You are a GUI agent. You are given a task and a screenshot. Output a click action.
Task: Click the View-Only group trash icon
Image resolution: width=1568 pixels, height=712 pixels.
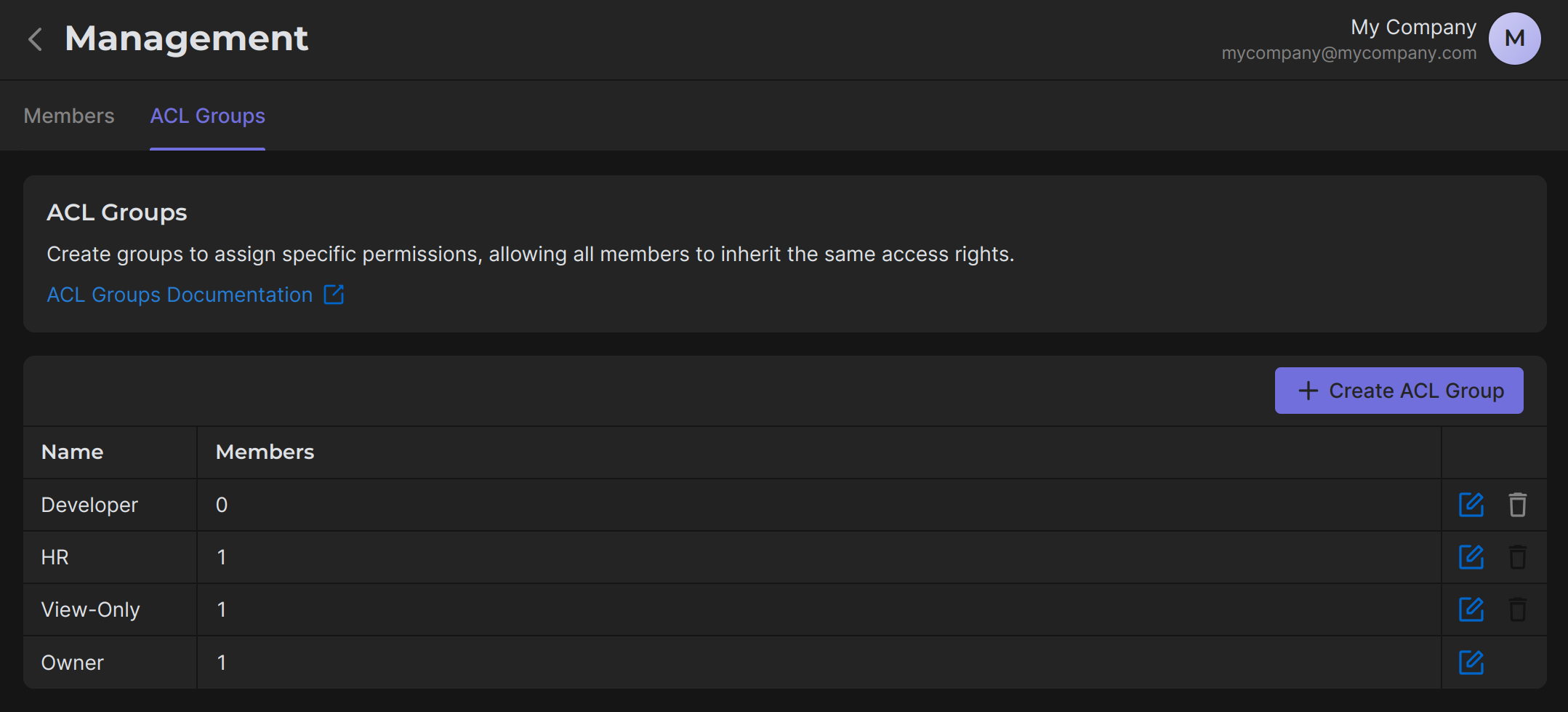1517,609
